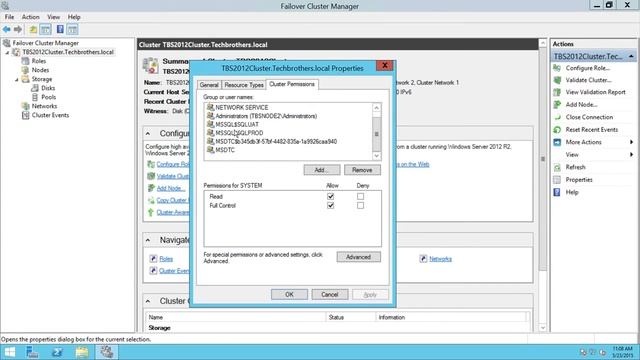This screenshot has width=640, height=360.
Task: Switch to the Resource Types tab
Action: pyautogui.click(x=244, y=85)
